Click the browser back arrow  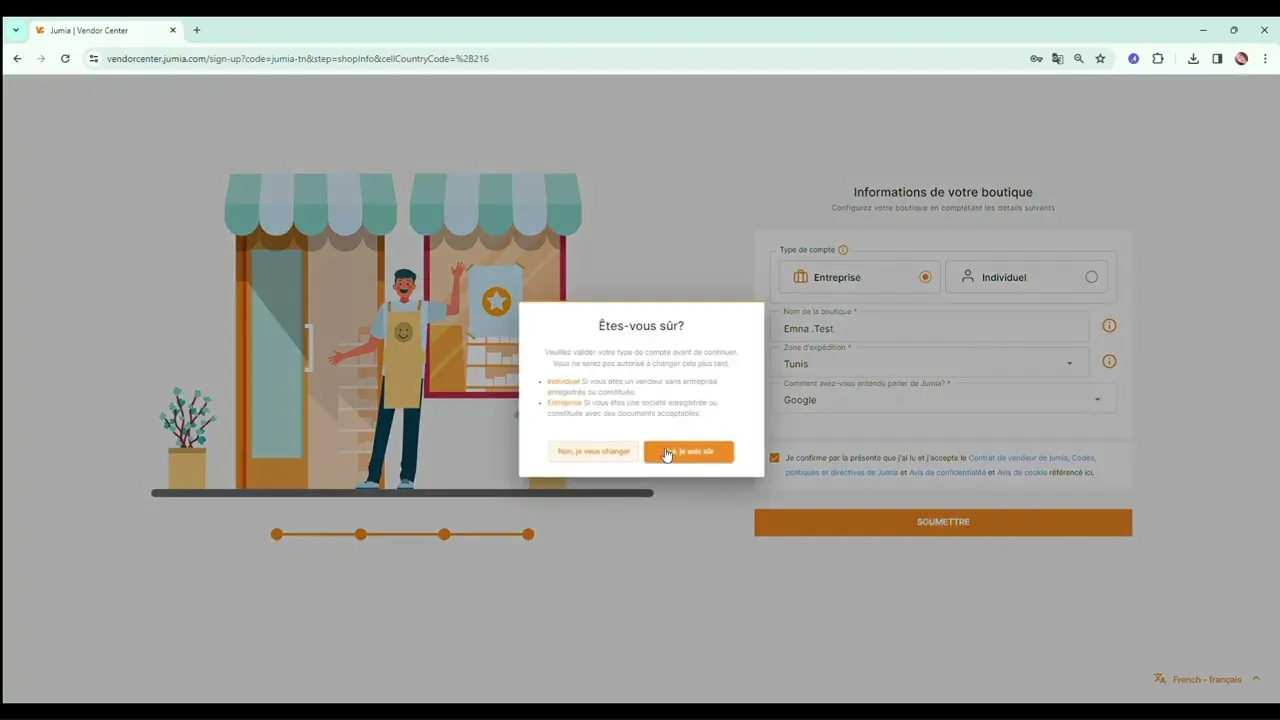17,59
